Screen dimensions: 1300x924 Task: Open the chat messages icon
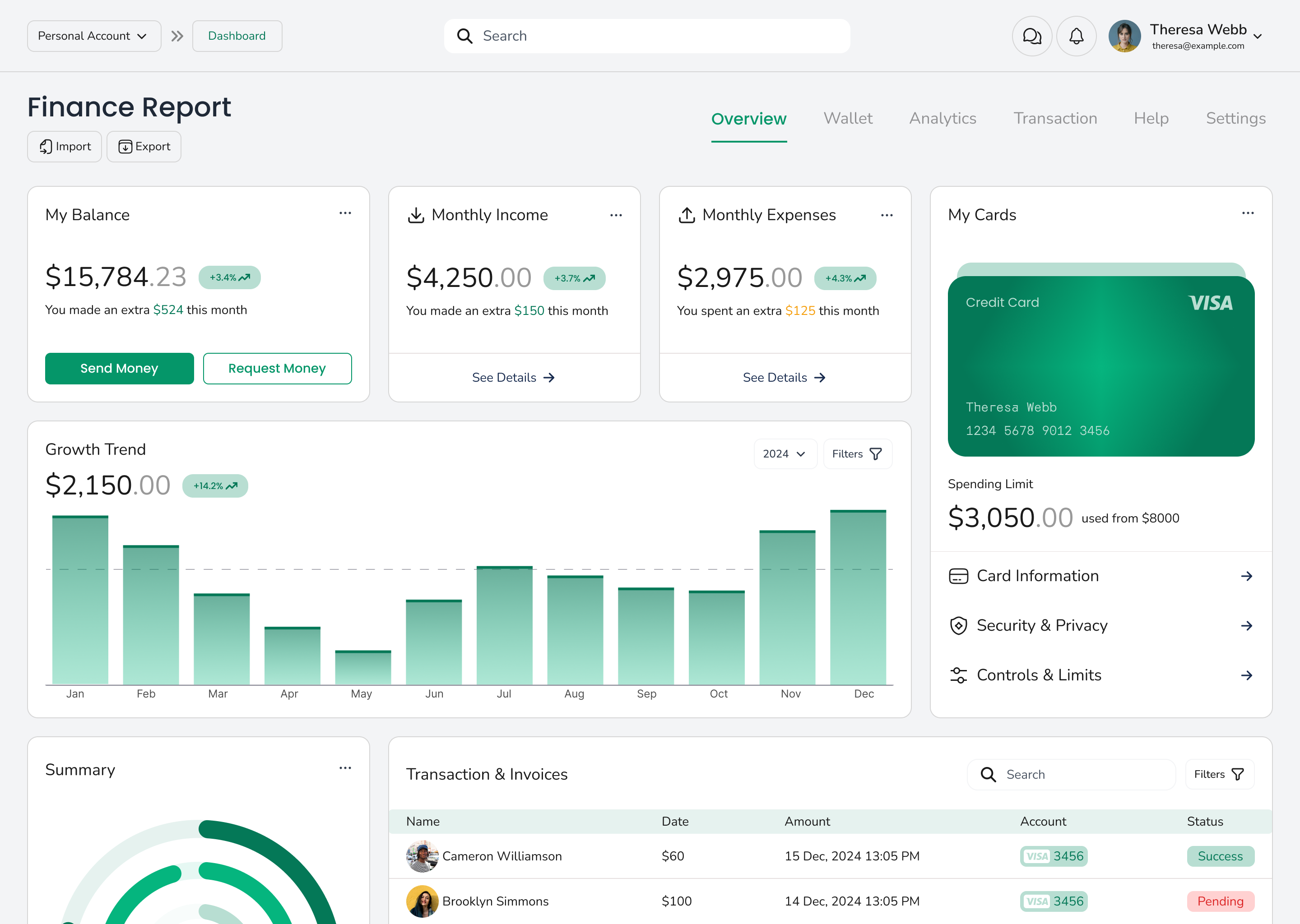(1032, 36)
